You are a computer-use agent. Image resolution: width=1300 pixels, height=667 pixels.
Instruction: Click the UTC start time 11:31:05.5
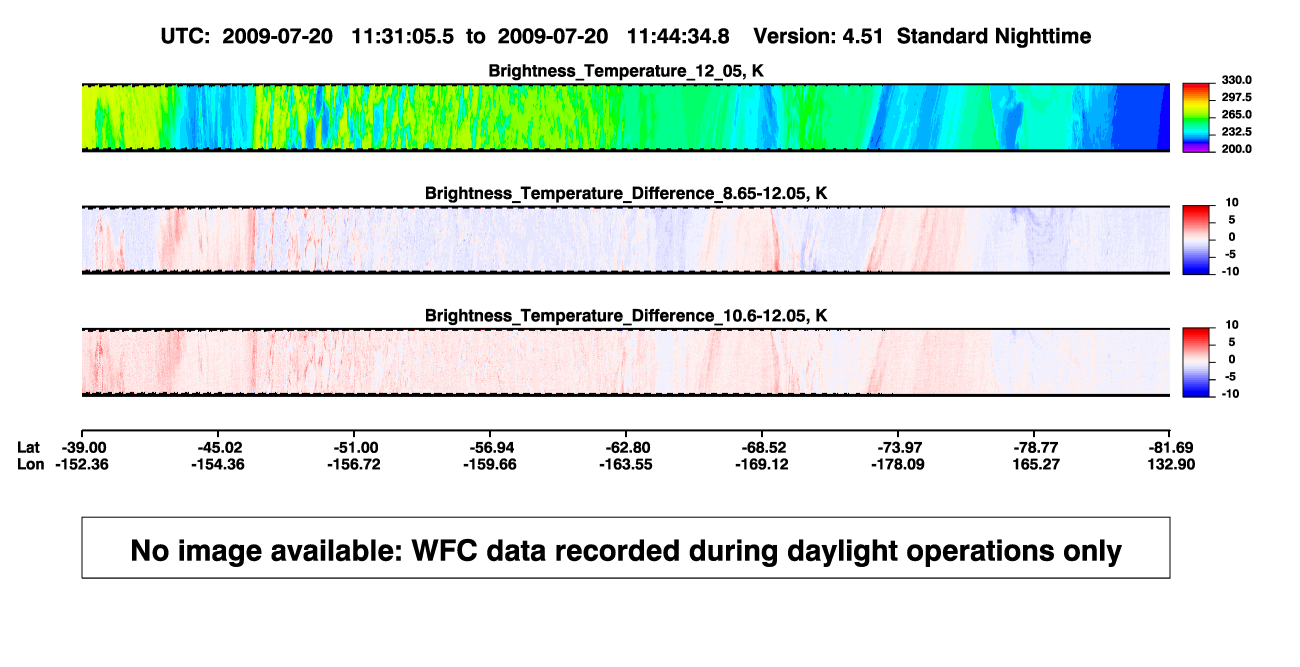pyautogui.click(x=405, y=36)
